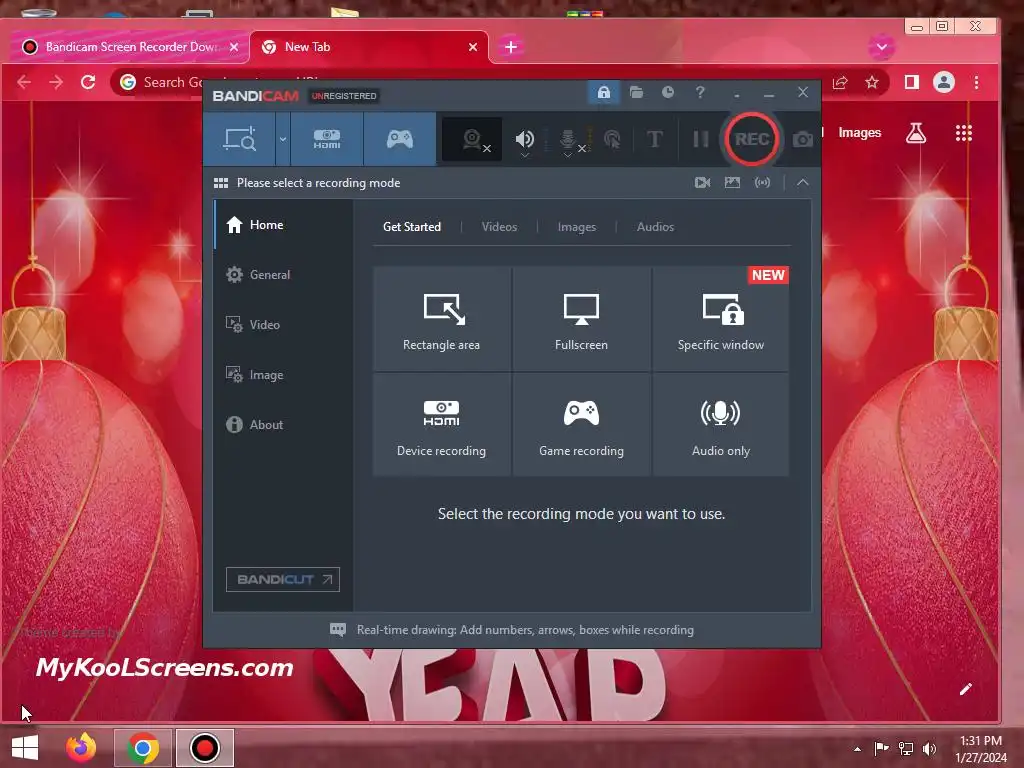
Task: Open the About section
Action: (283, 424)
